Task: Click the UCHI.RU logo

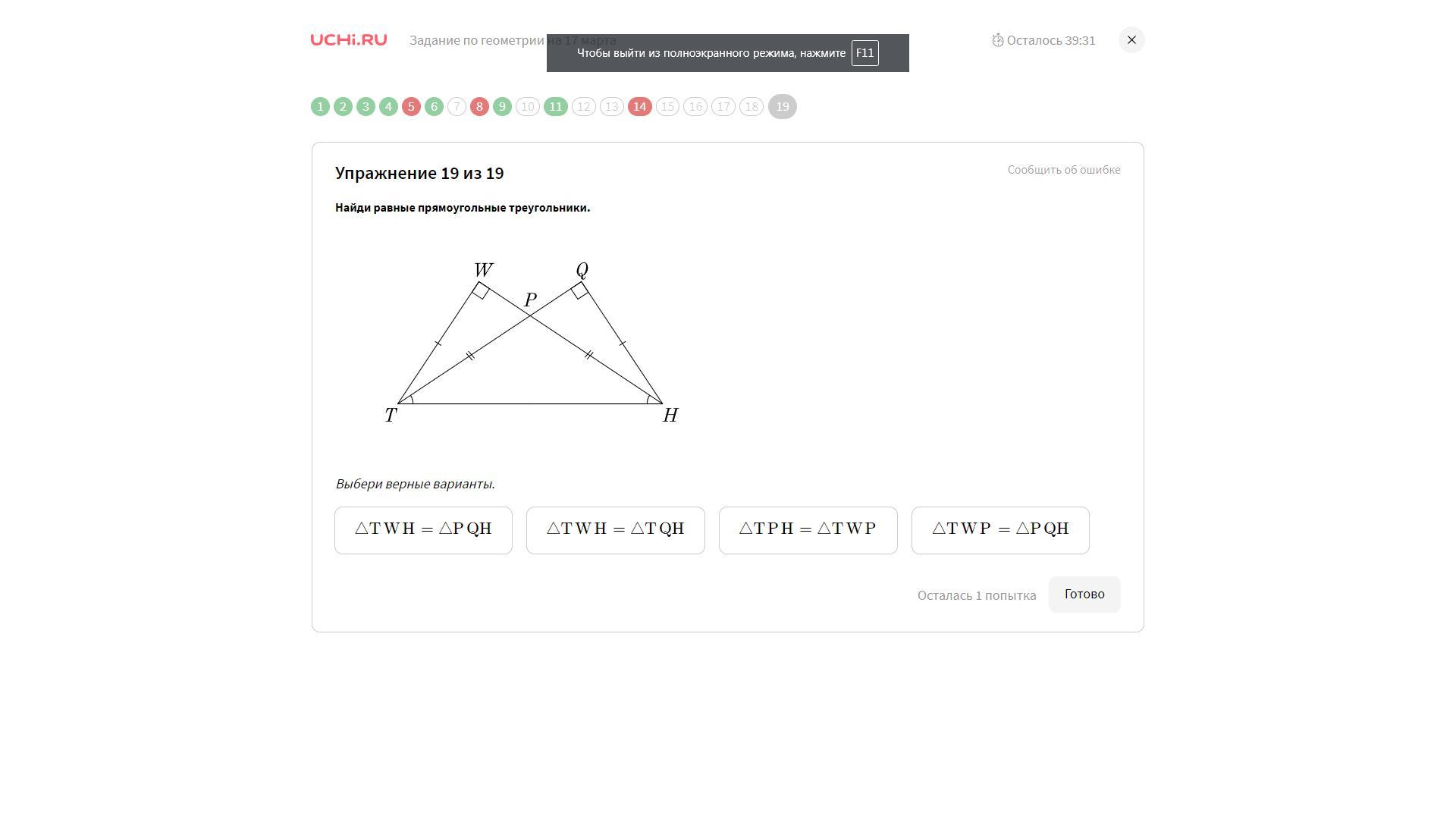Action: tap(349, 40)
